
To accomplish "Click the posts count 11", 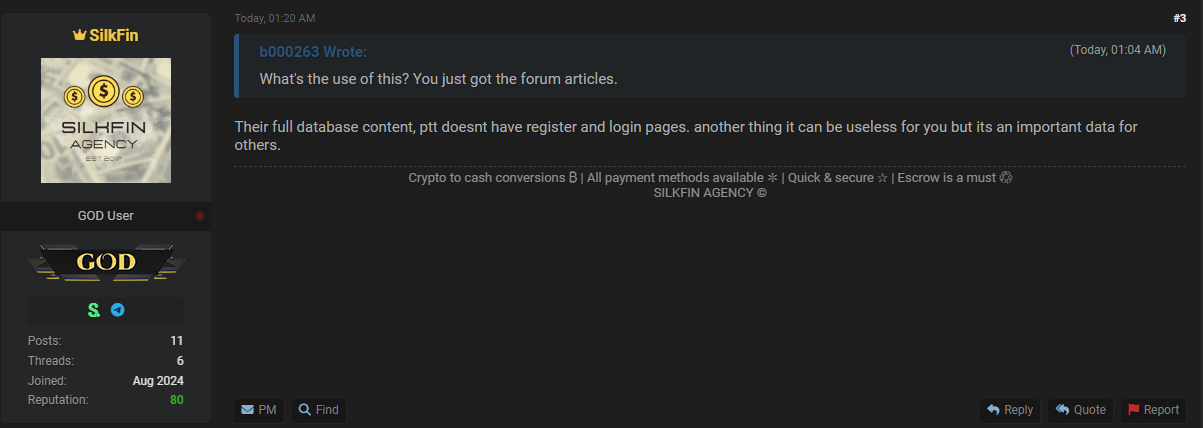I will pyautogui.click(x=176, y=341).
